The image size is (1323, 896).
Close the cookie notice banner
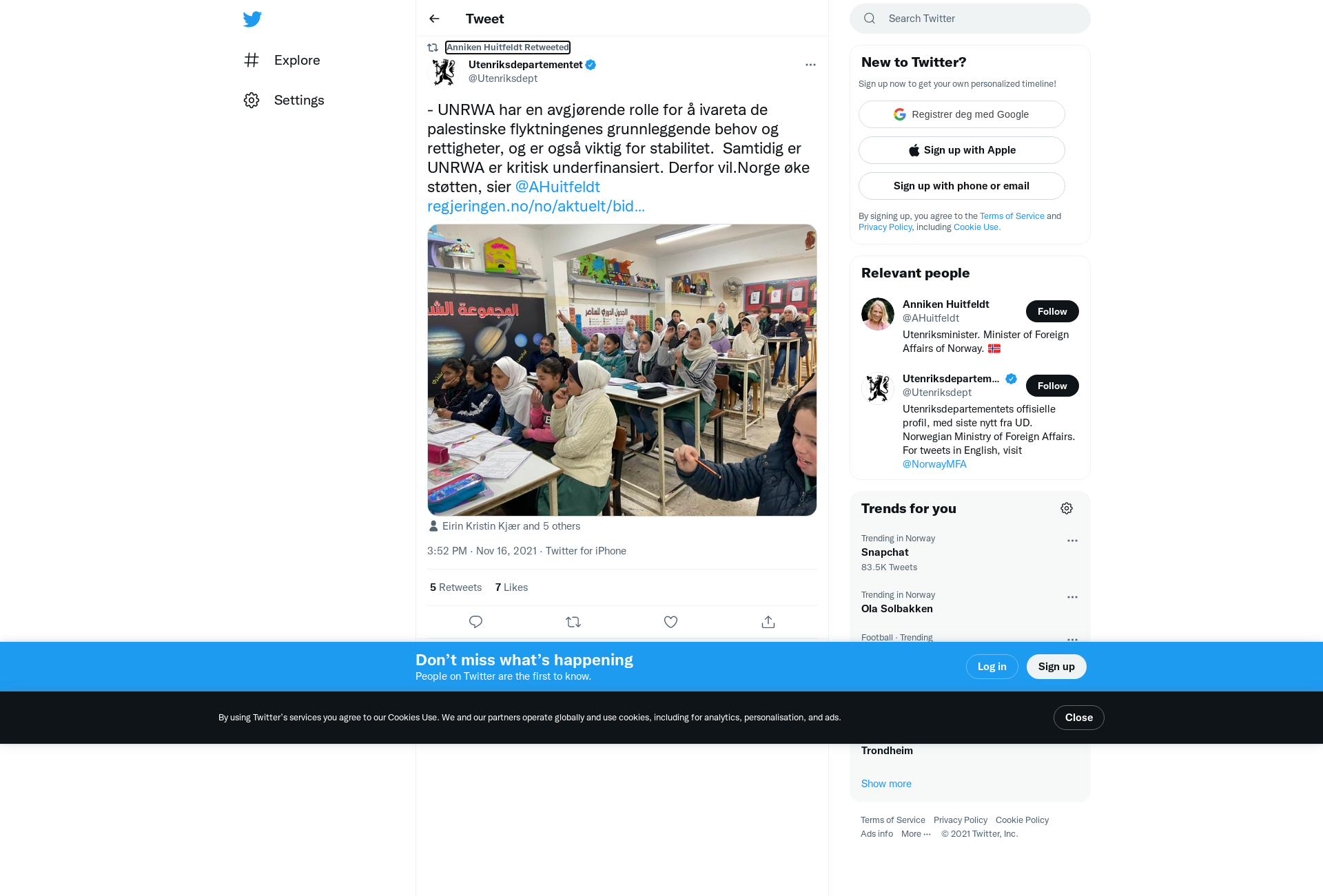point(1079,718)
